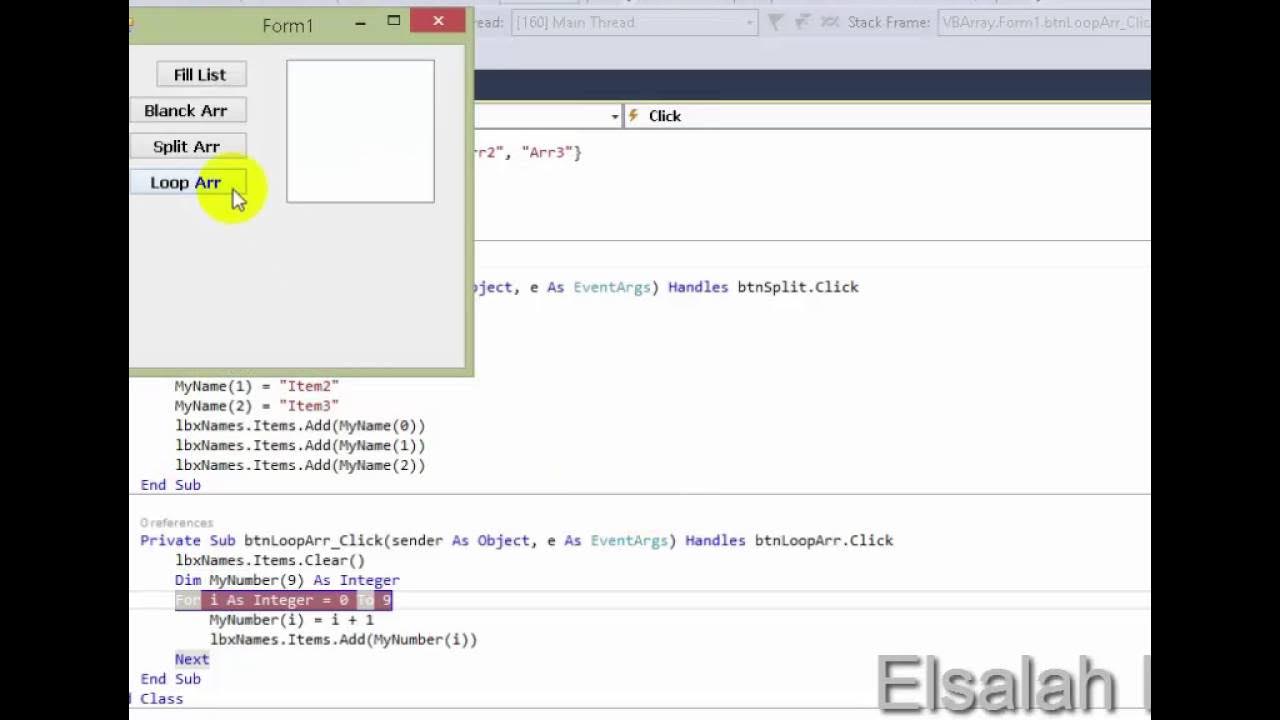Click the 'lbxNames.Items.Clear()' line
1280x720 pixels.
270,560
